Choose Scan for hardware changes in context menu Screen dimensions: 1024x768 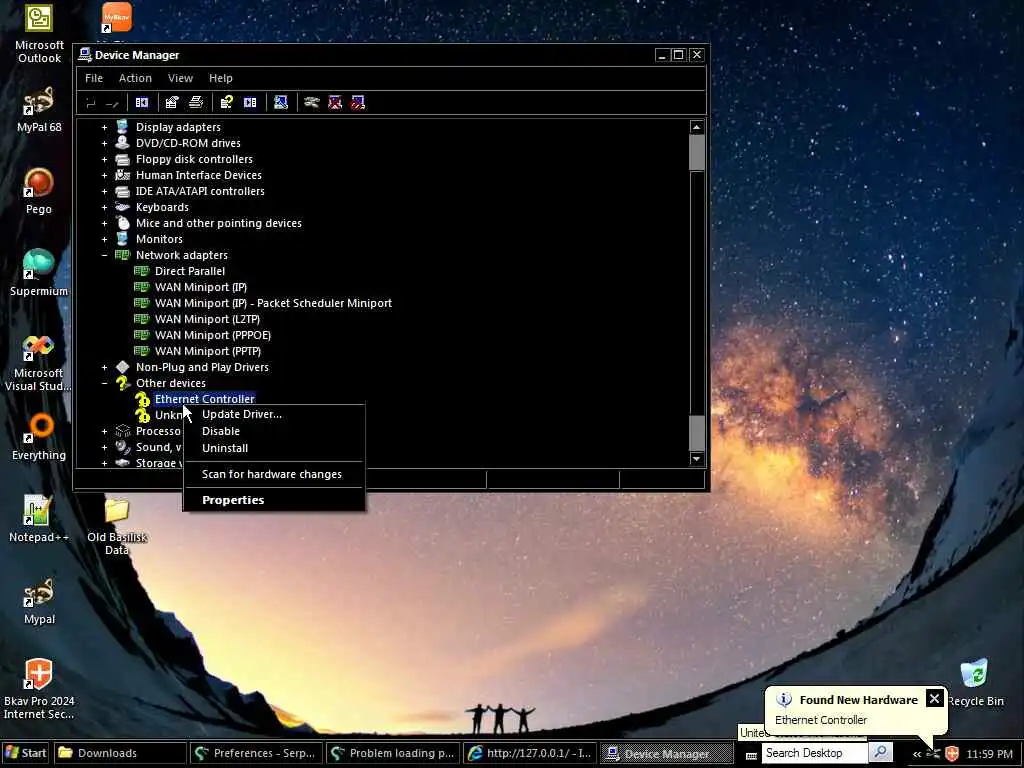274,474
